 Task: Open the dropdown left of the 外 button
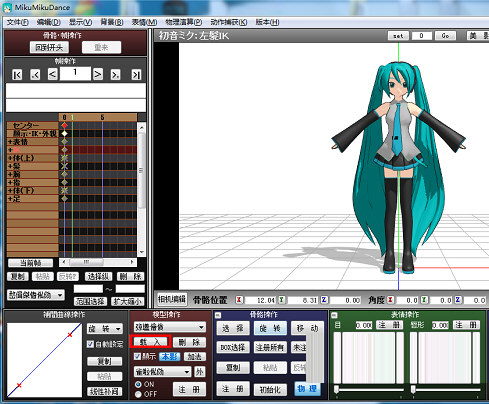click(x=162, y=372)
